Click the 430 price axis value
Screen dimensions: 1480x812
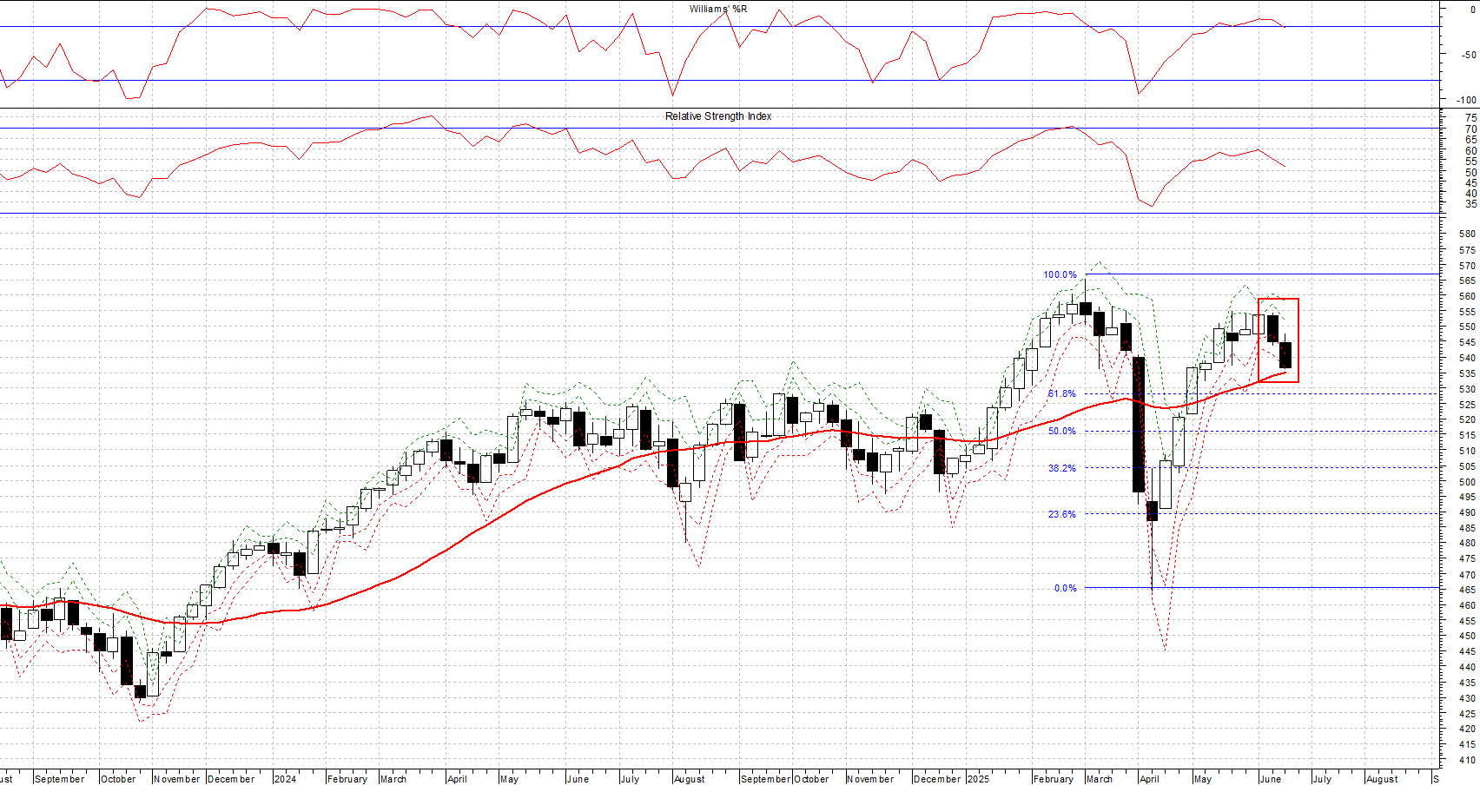(1467, 698)
